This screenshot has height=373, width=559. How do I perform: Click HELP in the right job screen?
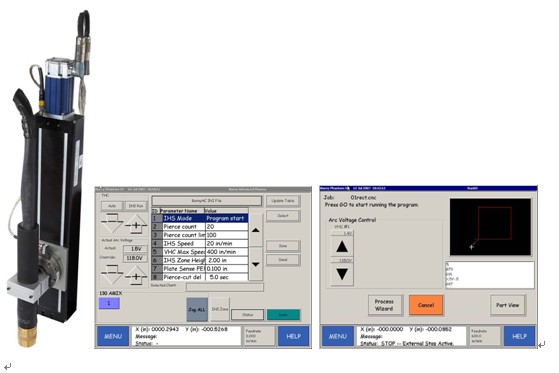[519, 336]
